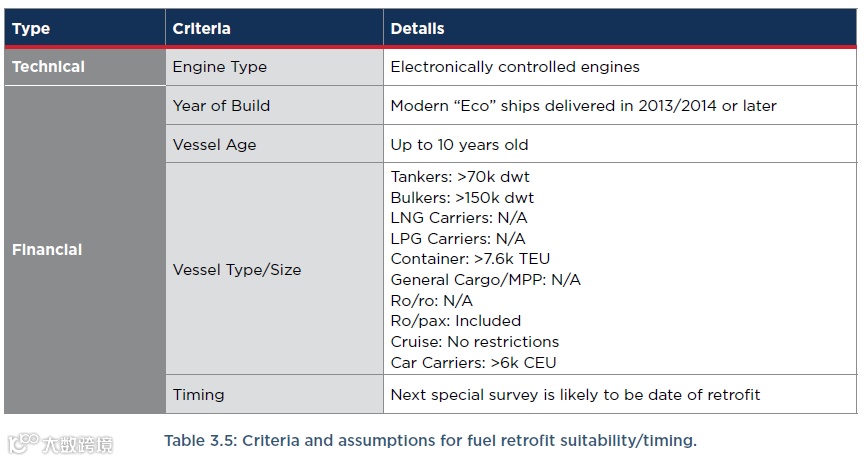864x461 pixels.
Task: Select the 'Vessel Age' criteria cell
Action: pyautogui.click(x=214, y=144)
